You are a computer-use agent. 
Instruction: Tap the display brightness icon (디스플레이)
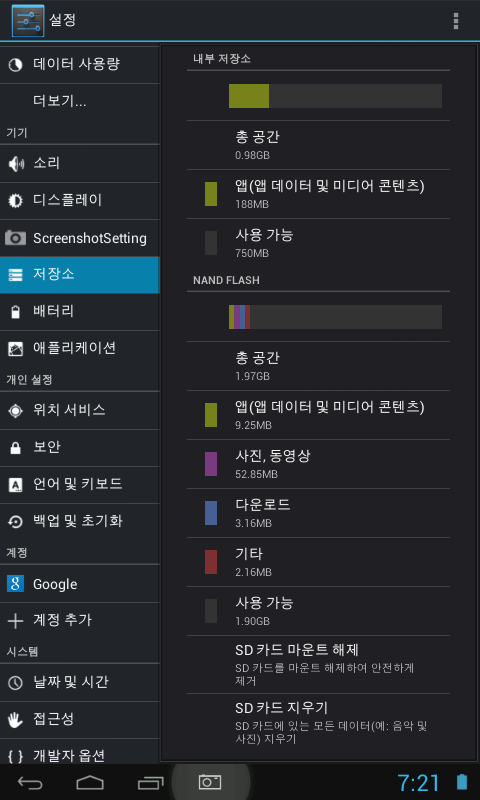click(x=15, y=201)
